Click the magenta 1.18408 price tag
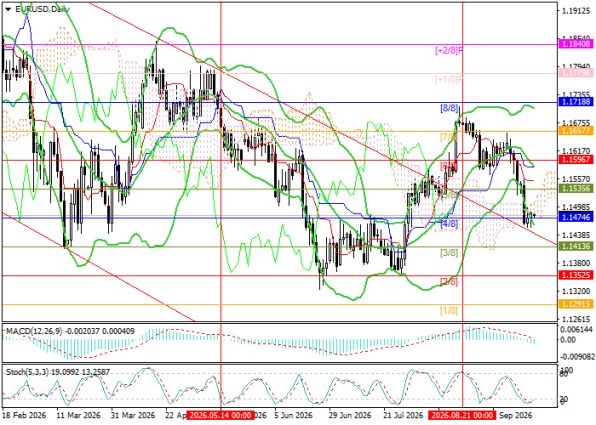Screen dimensions: 596x425 click(577, 44)
